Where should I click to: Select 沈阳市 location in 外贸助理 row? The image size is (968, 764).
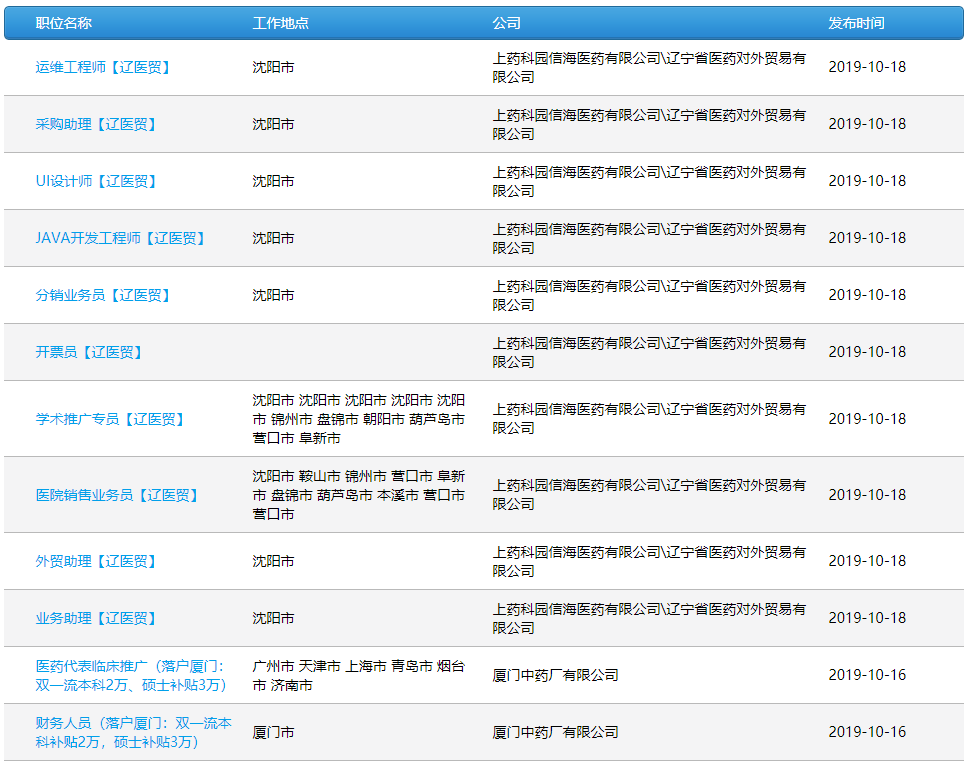click(x=273, y=561)
